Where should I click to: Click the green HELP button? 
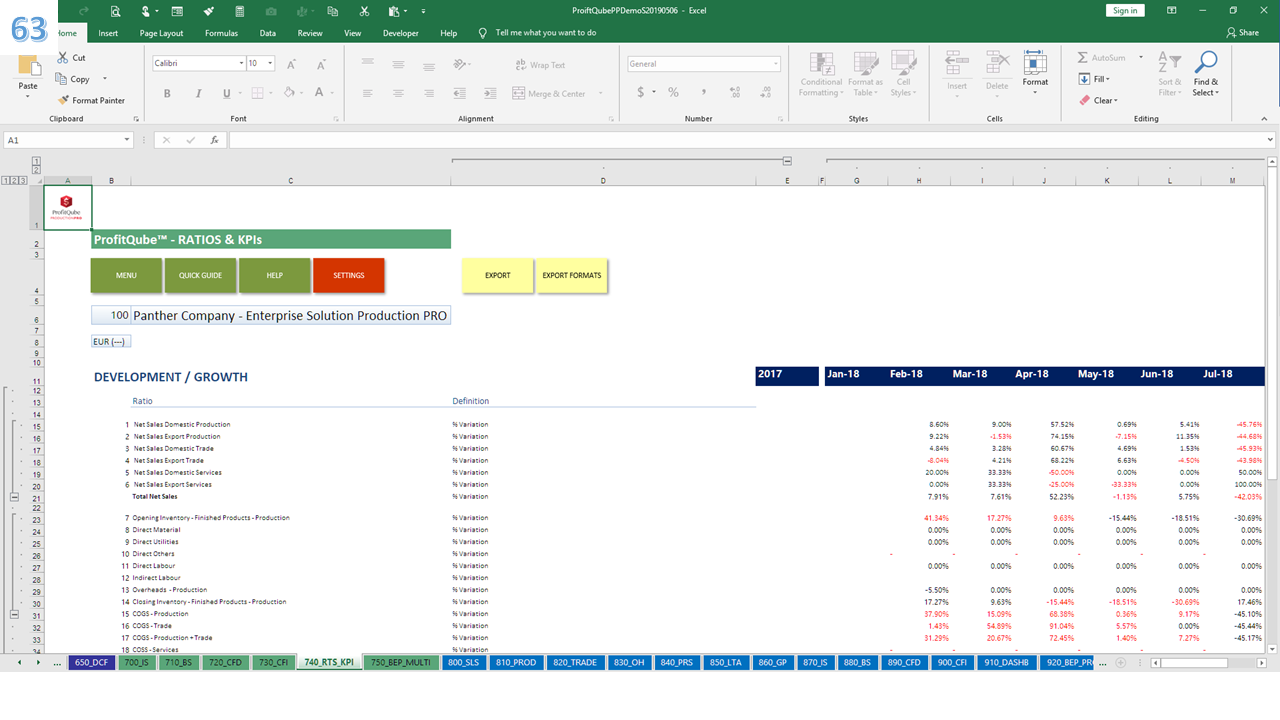[274, 275]
